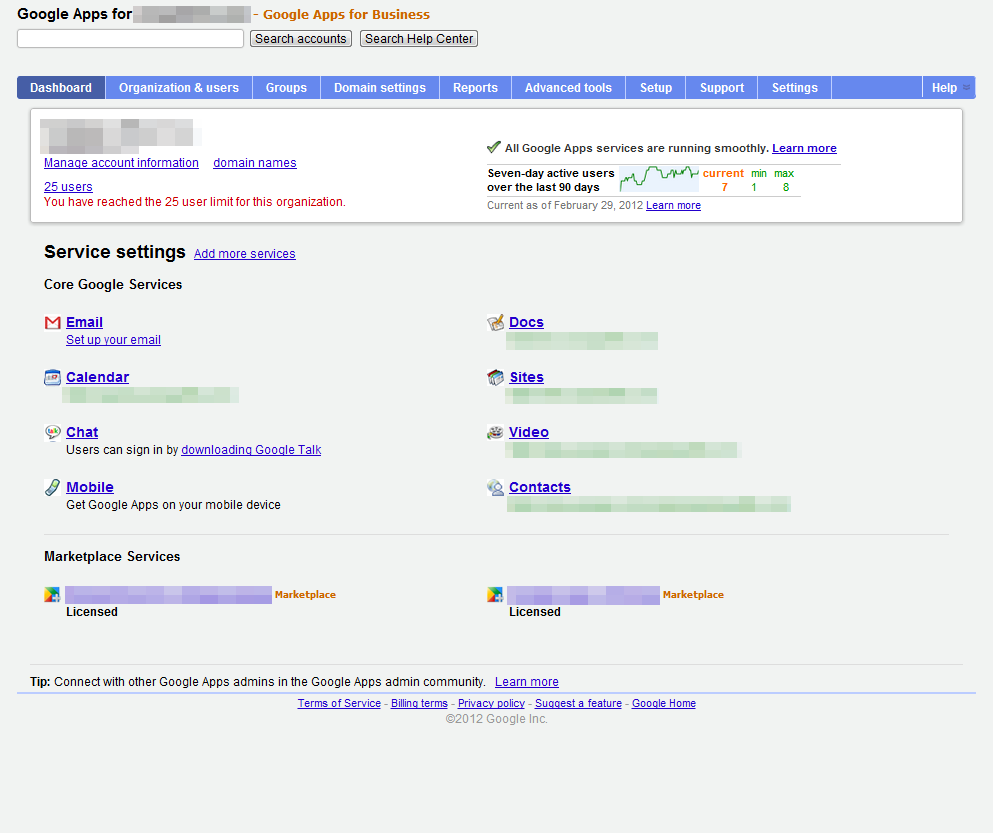993x833 pixels.
Task: Click the Docs service icon
Action: (x=495, y=322)
